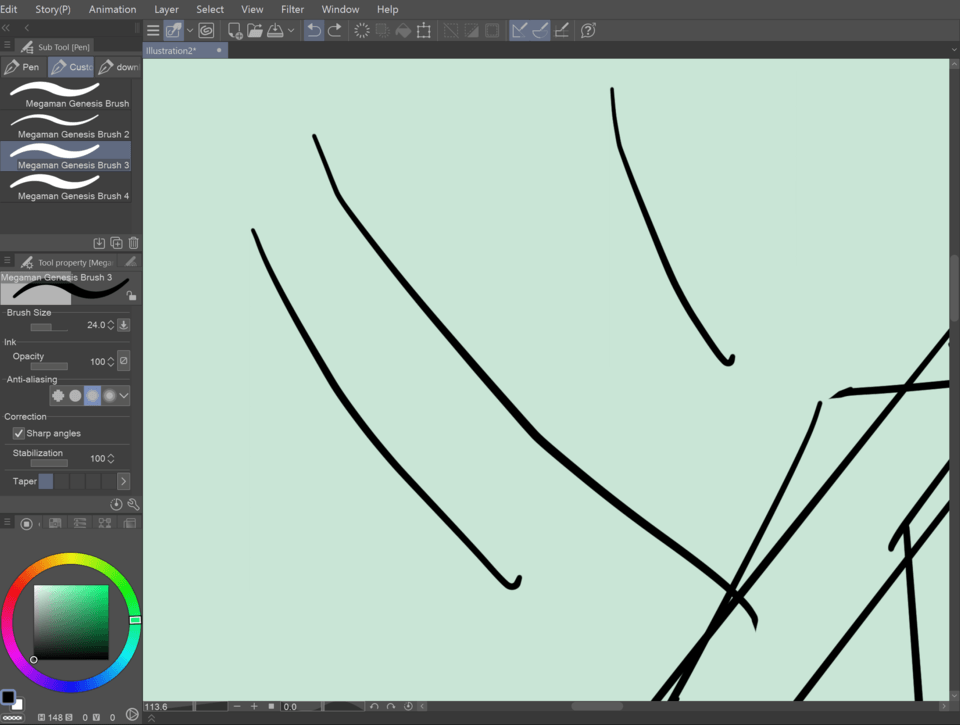960x725 pixels.
Task: Click the Support question mark icon
Action: coord(588,30)
